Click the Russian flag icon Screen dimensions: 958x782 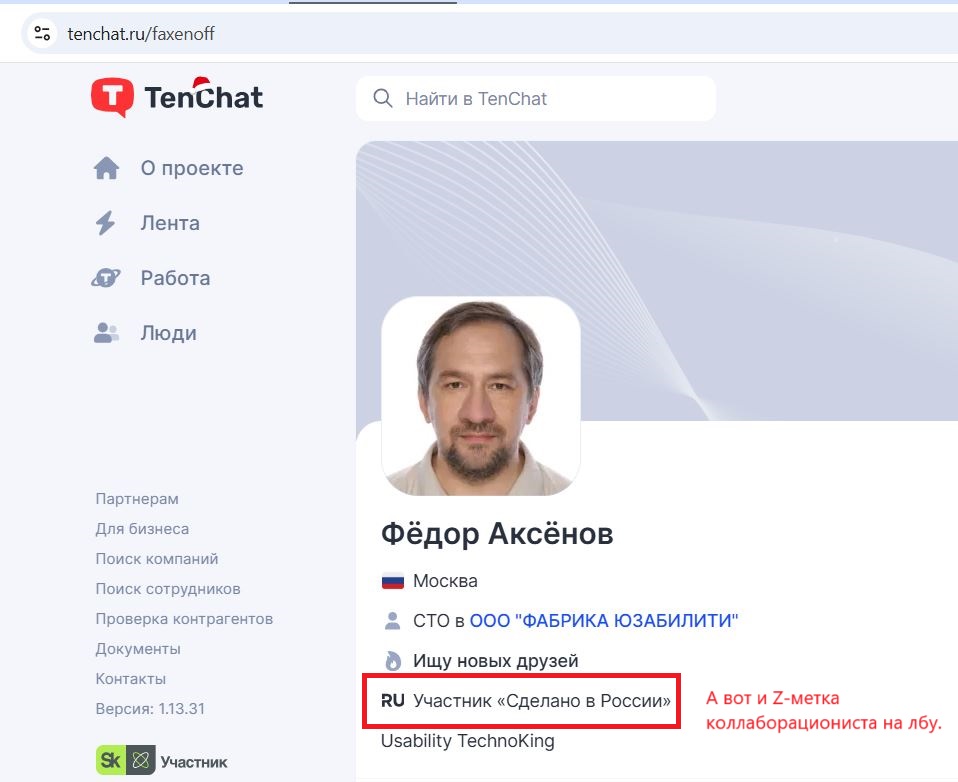(392, 581)
